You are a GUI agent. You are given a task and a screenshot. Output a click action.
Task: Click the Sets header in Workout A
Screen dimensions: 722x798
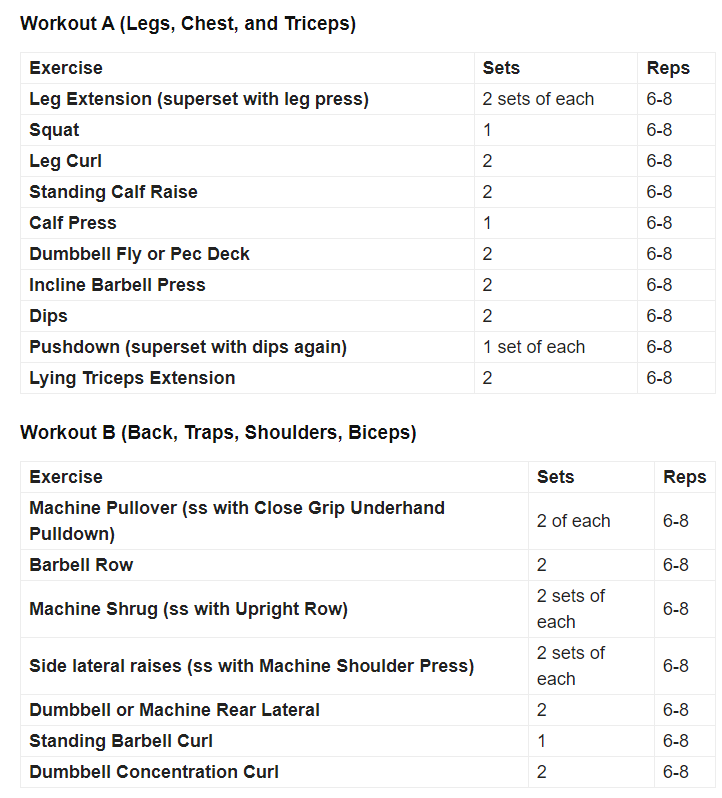(501, 68)
